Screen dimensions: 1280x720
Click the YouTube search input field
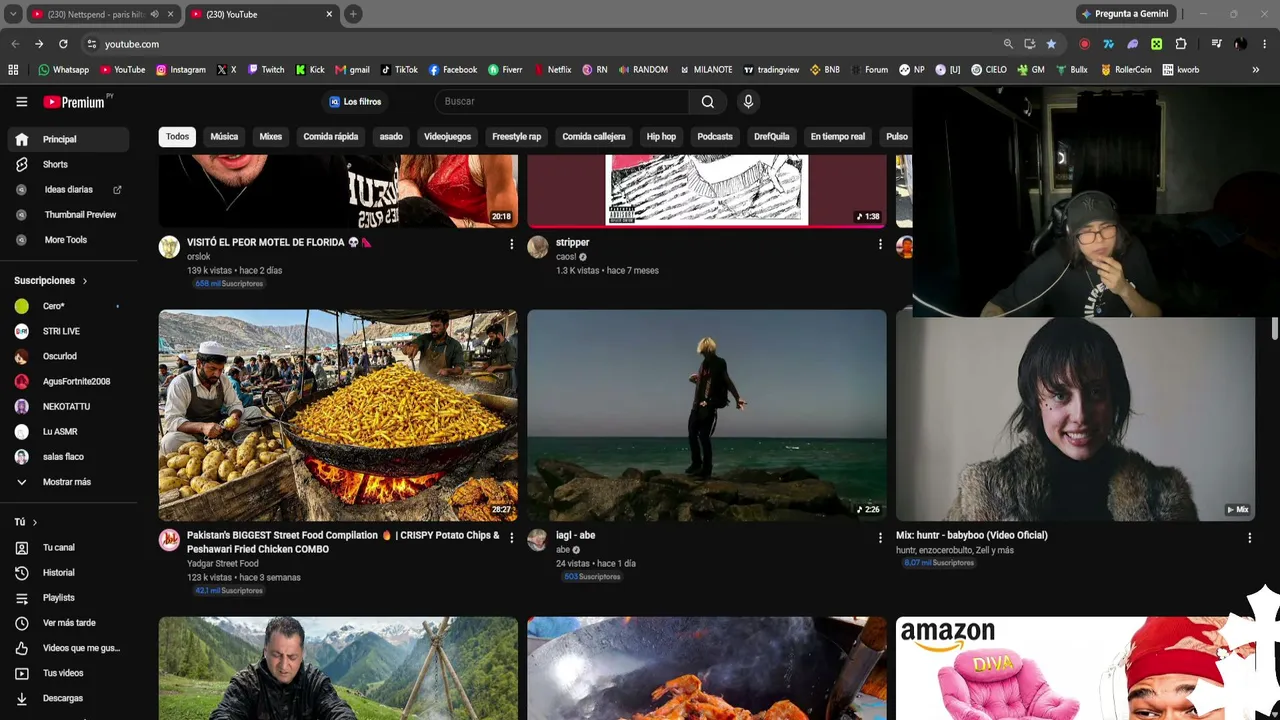point(561,101)
